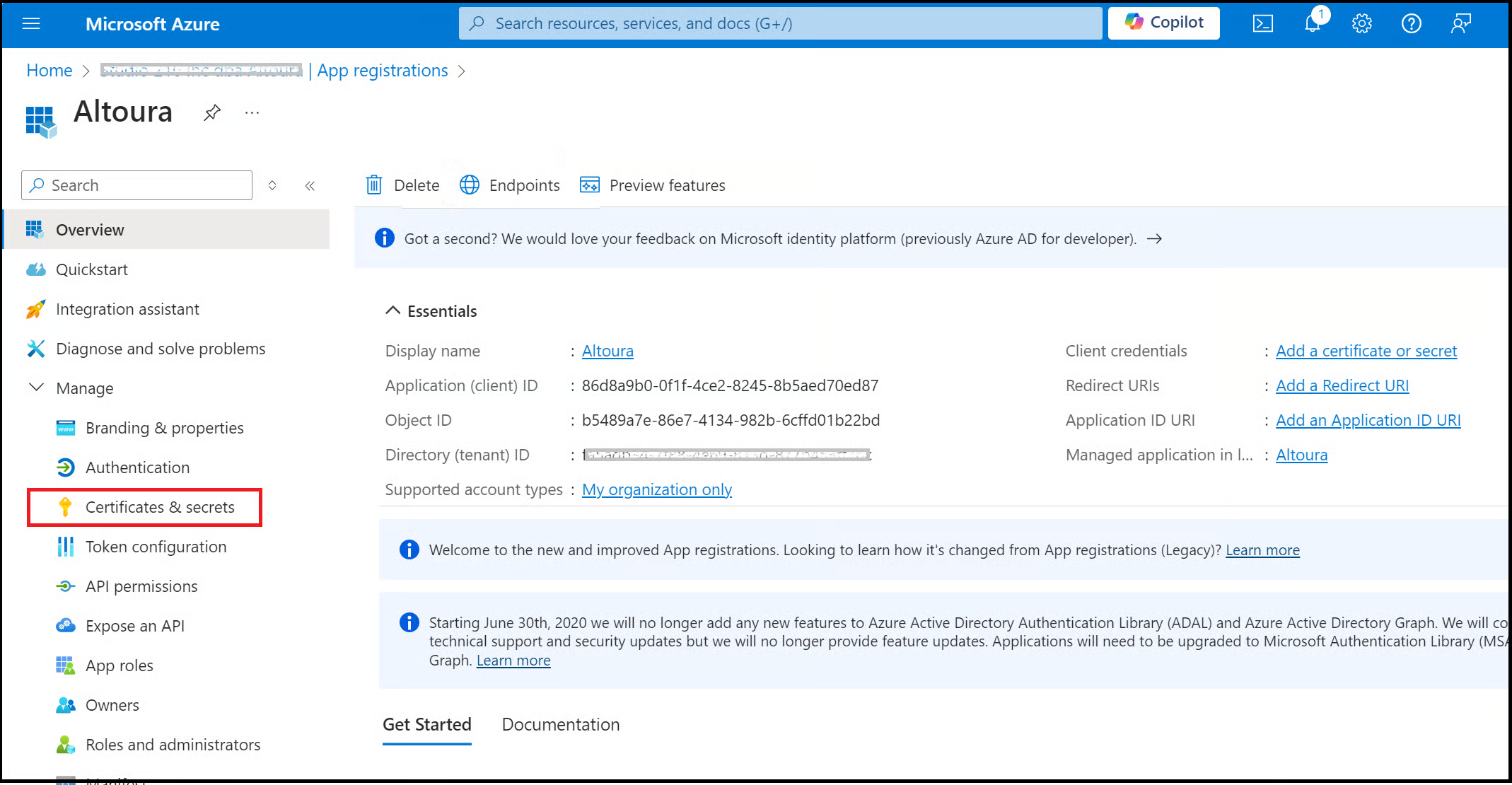
Task: Click Add a certificate or secret
Action: pos(1366,351)
